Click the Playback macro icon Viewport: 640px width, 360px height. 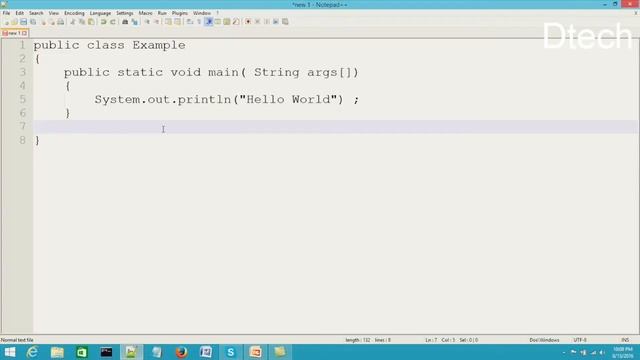click(266, 22)
